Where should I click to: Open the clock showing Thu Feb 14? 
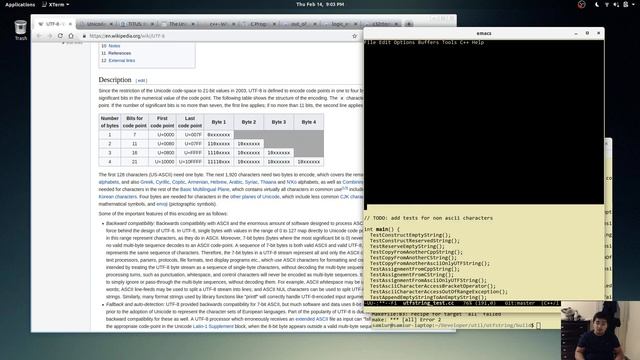(x=320, y=4)
